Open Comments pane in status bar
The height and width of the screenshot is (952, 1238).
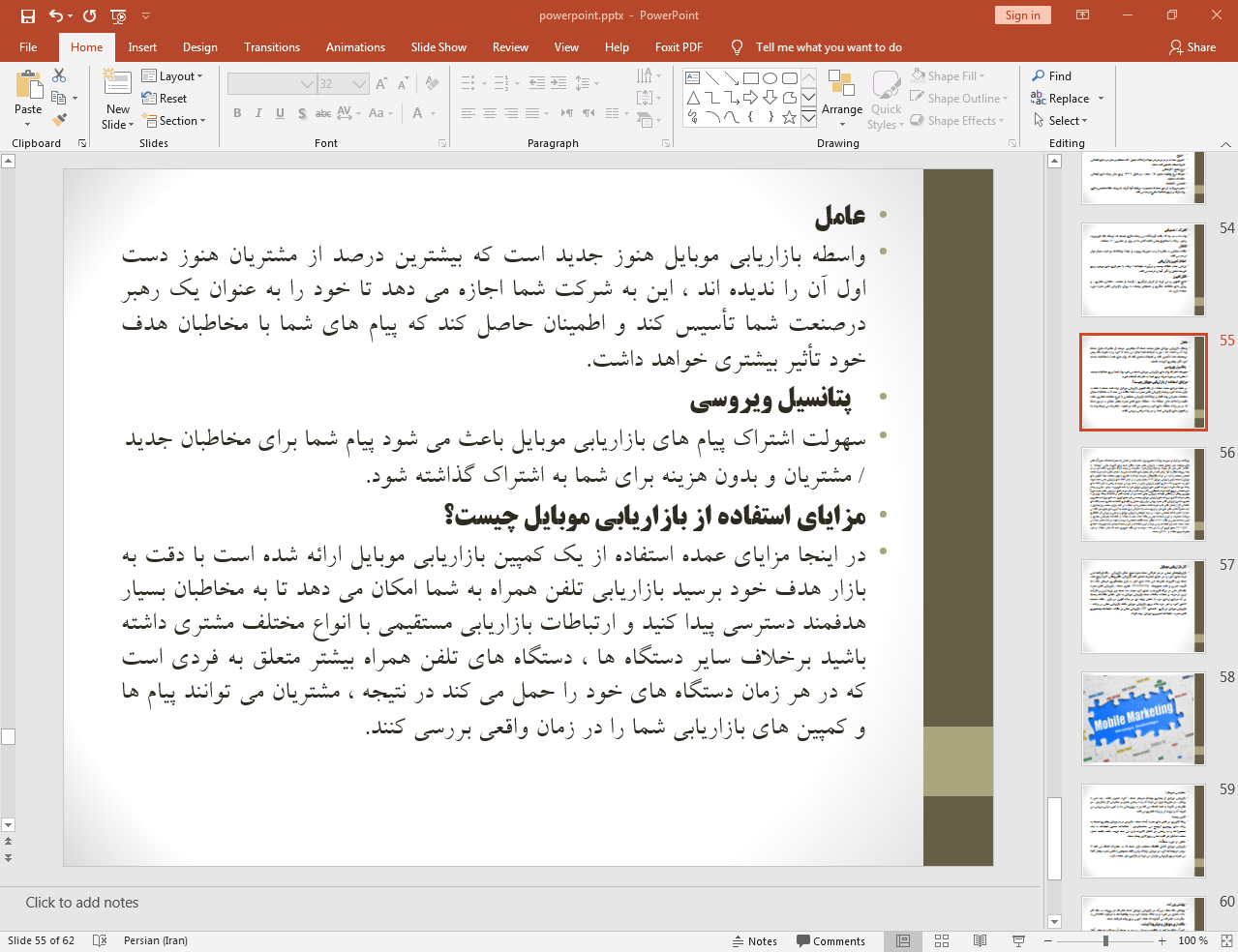click(830, 940)
